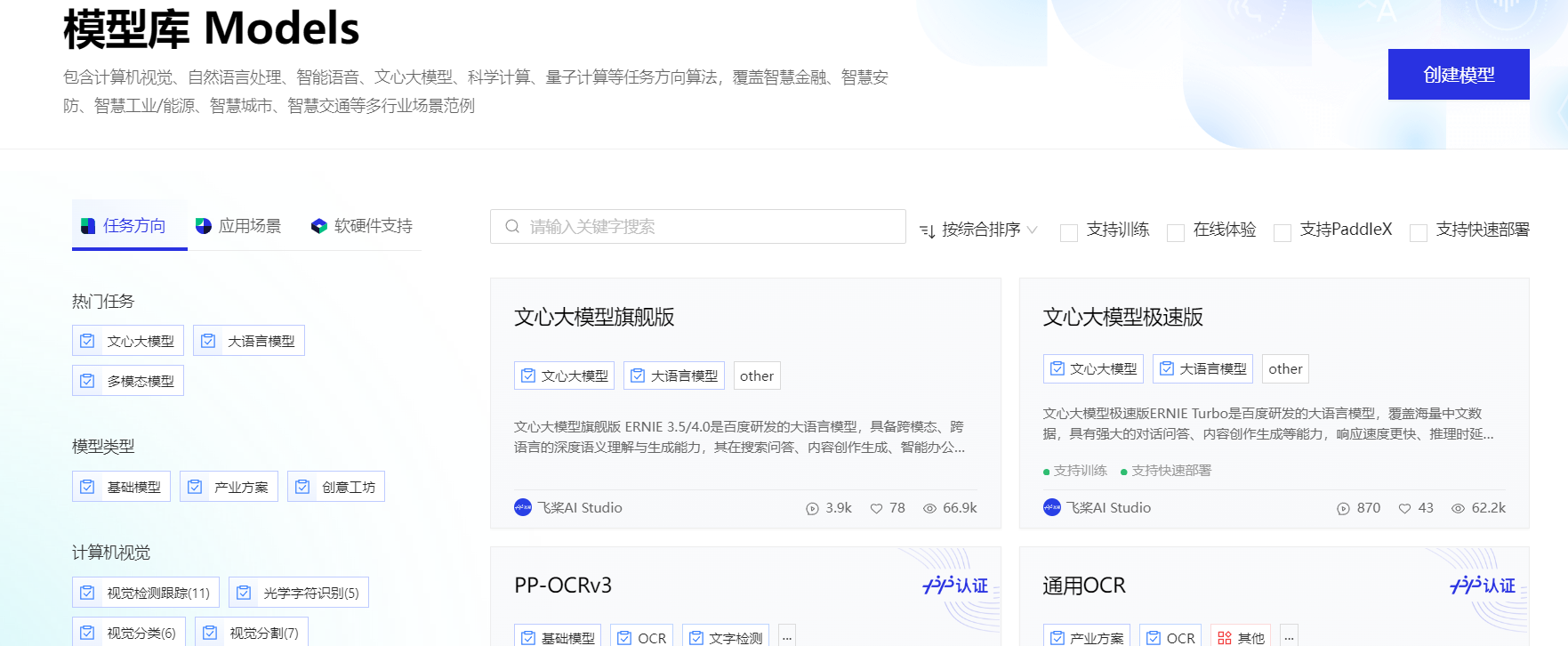The width and height of the screenshot is (1568, 646).
Task: Click 飞桨AI Studio avatar on 旗舰版 card
Action: 523,507
